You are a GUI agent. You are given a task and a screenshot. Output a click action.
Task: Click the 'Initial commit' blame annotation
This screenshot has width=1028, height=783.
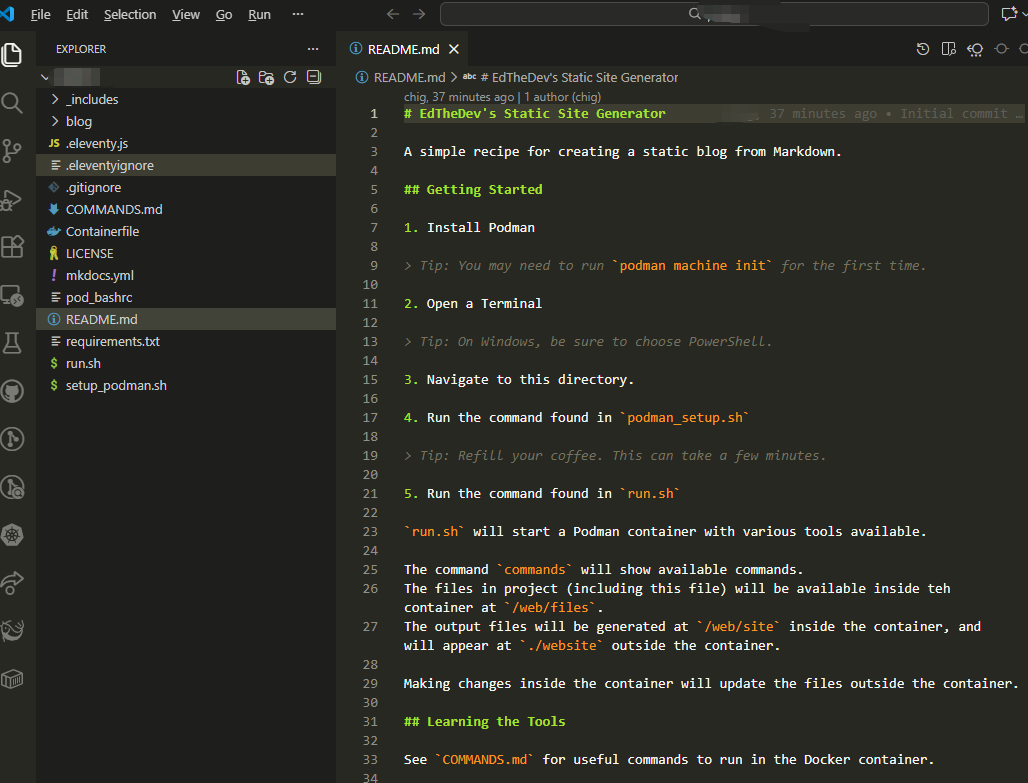coord(954,113)
